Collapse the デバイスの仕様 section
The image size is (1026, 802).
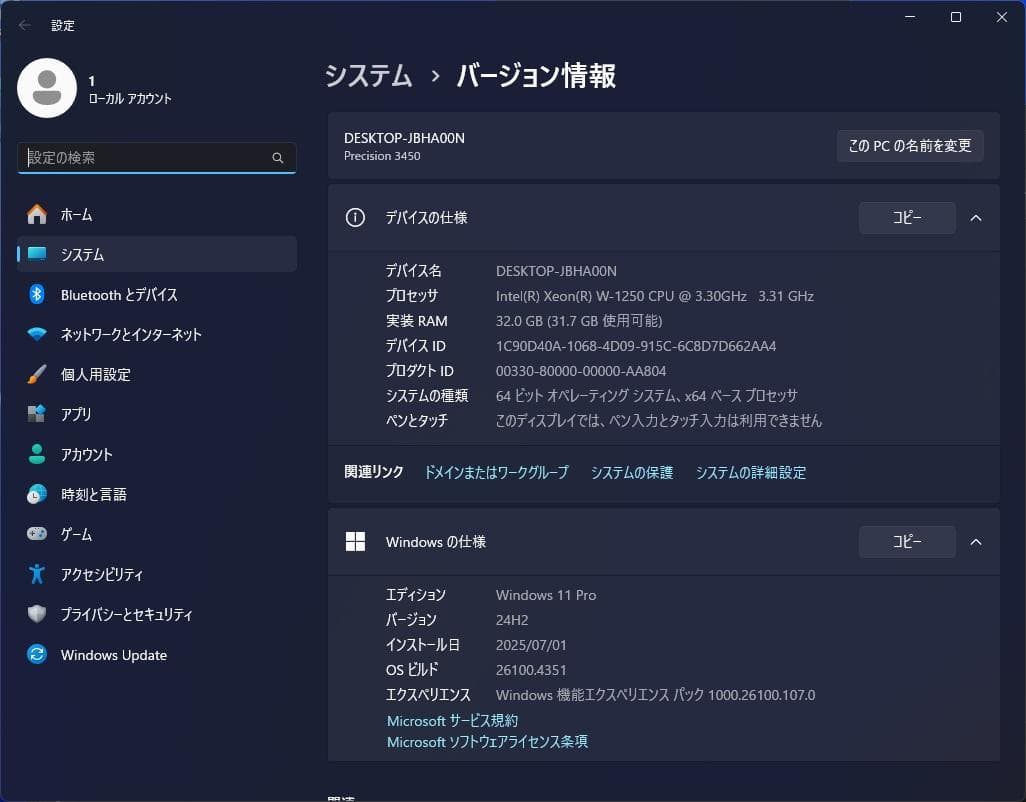click(x=976, y=217)
